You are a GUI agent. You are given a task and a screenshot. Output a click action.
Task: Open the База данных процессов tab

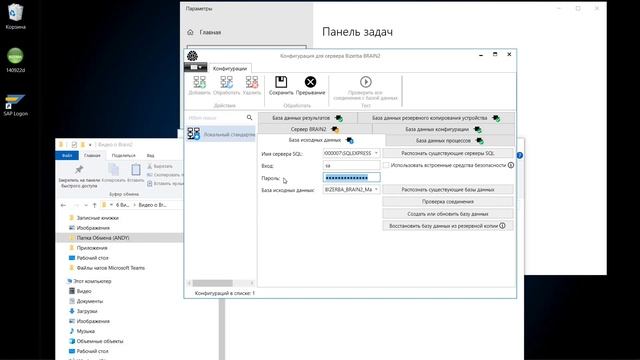(x=450, y=140)
